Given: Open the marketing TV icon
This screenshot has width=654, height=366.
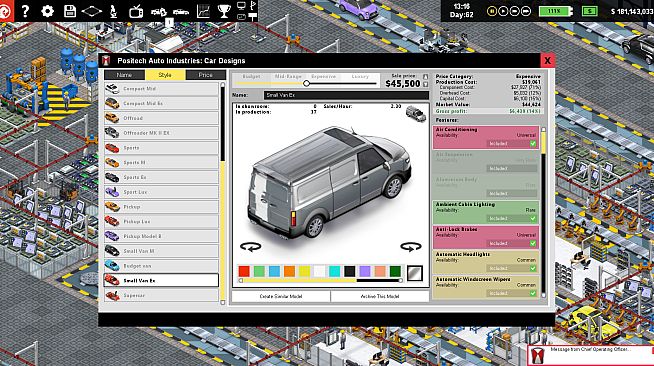Looking at the screenshot, I should [136, 12].
